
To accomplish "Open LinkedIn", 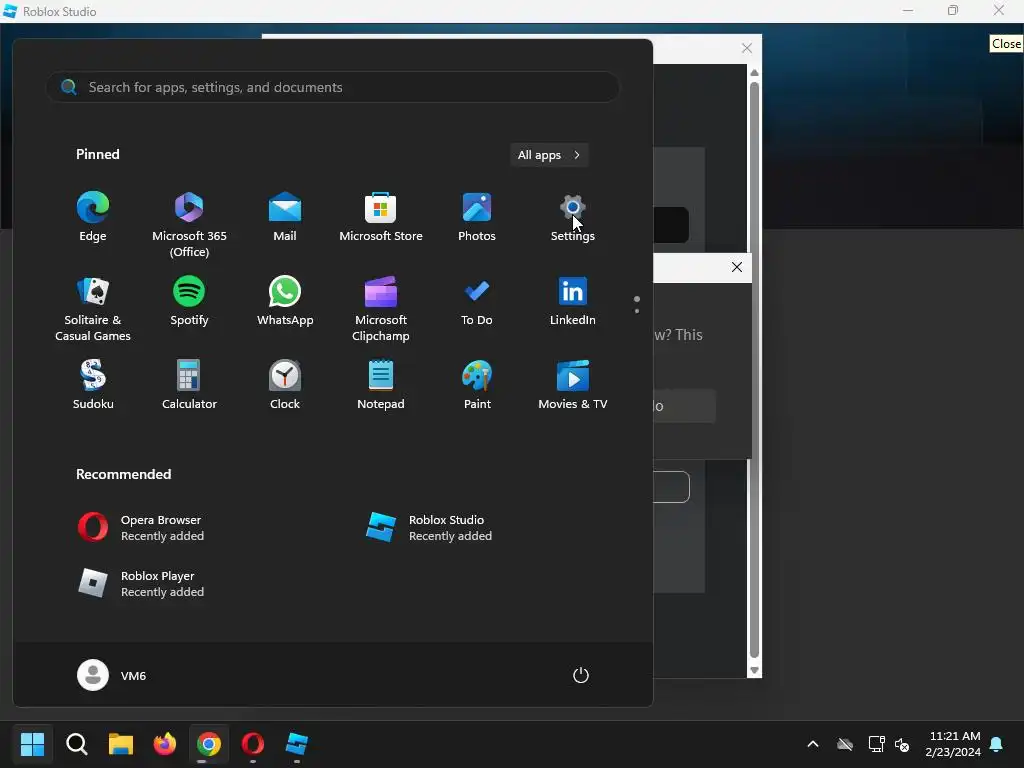I will coord(573,301).
